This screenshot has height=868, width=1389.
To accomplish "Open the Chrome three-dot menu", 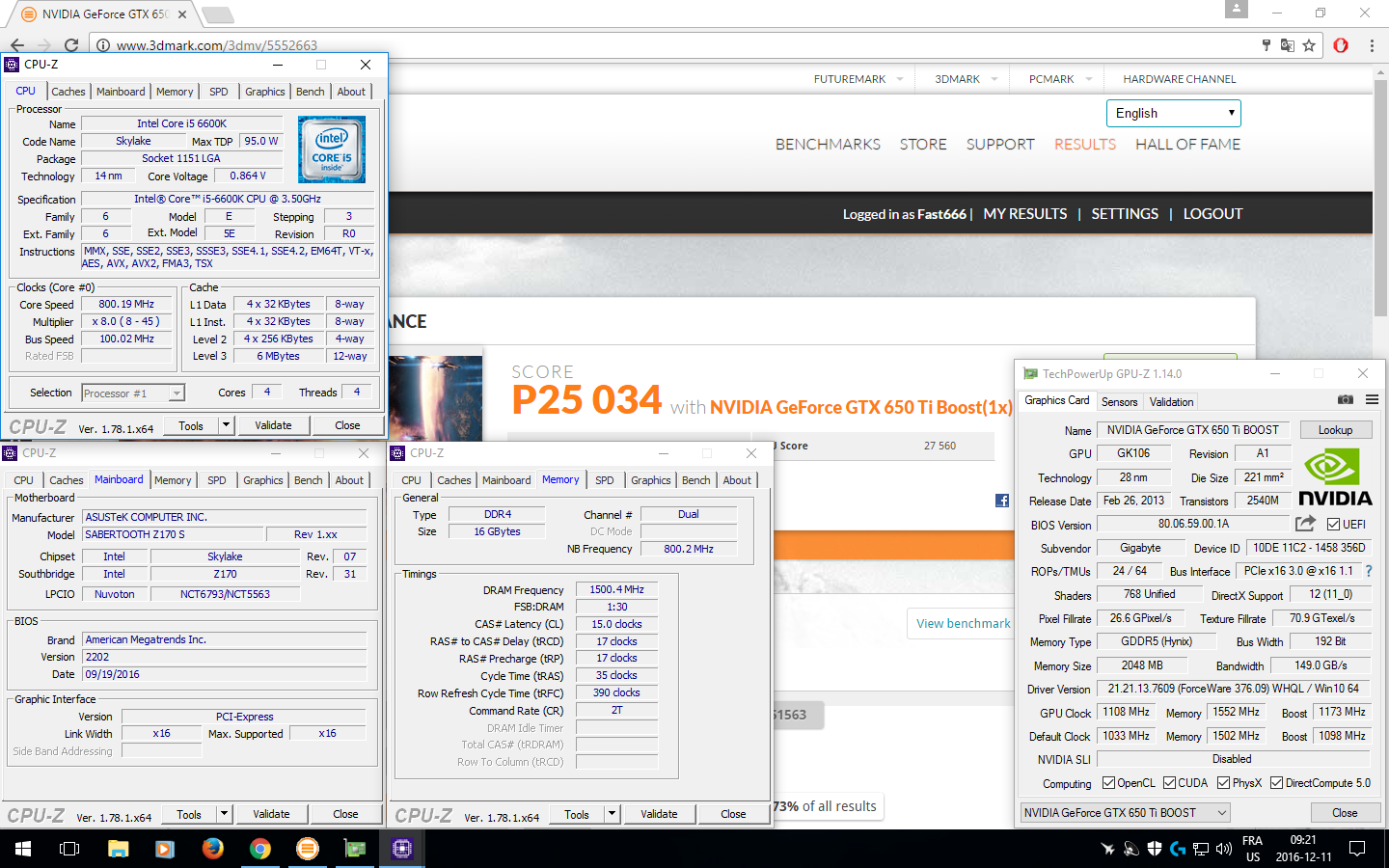I will pyautogui.click(x=1372, y=45).
